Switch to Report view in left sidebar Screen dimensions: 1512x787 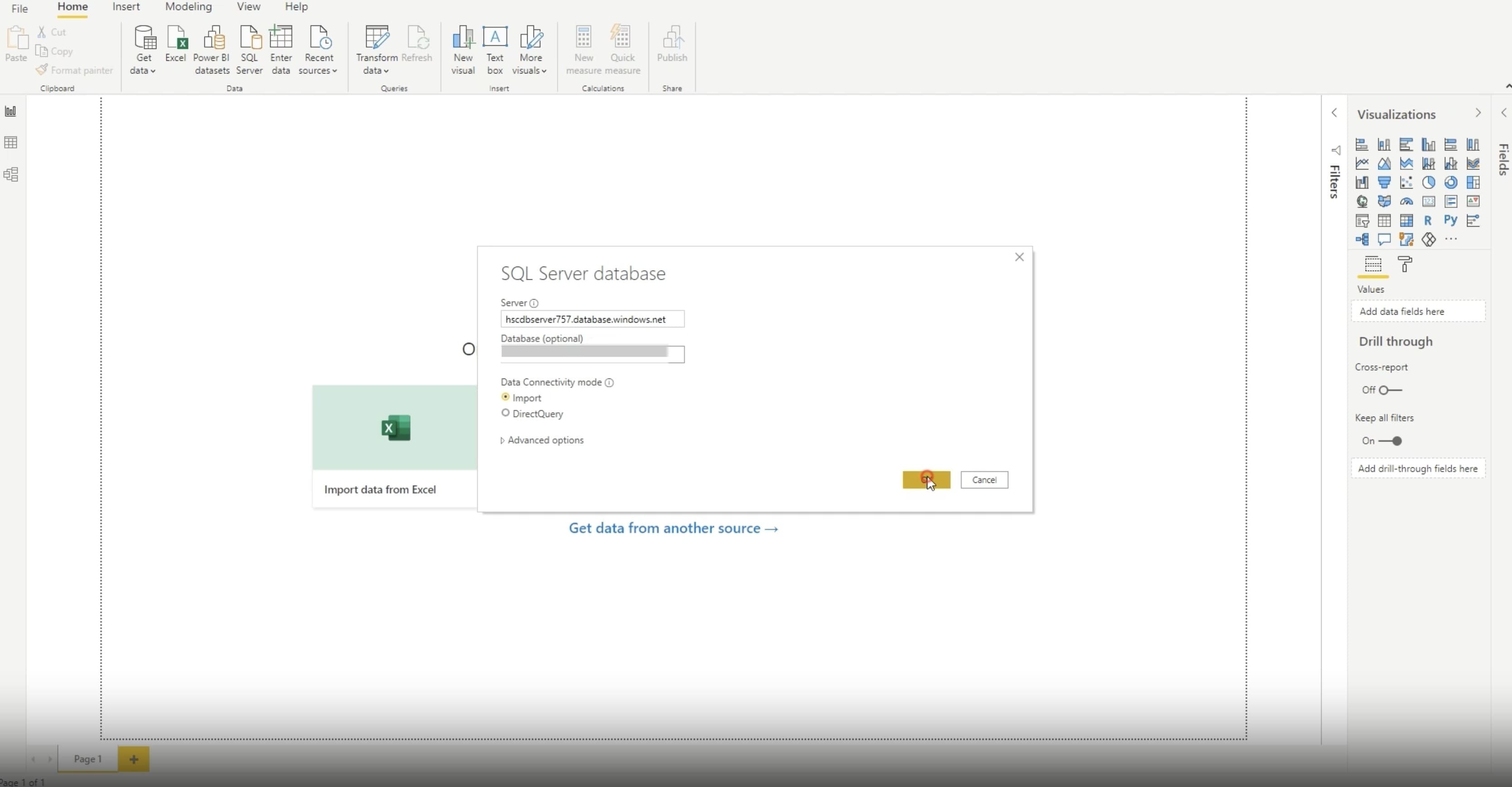(x=10, y=112)
